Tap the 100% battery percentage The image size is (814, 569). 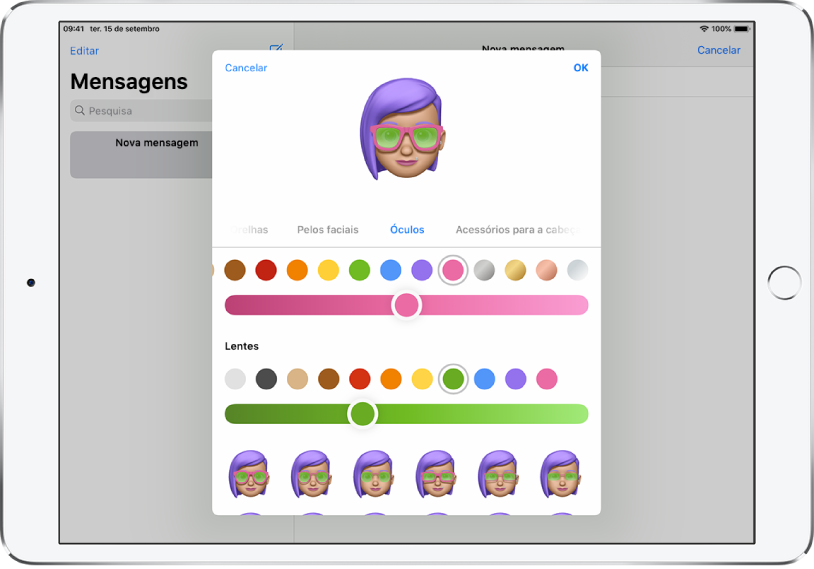click(721, 29)
